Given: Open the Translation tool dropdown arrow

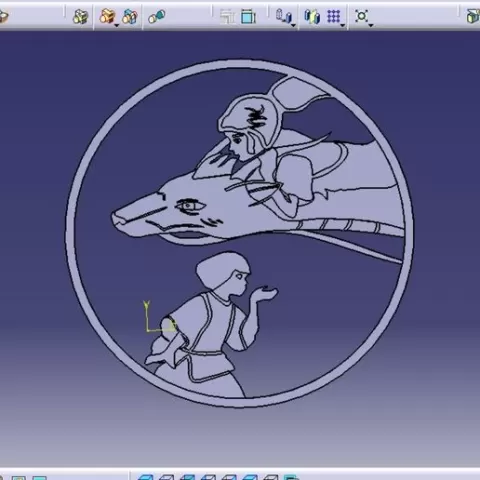Looking at the screenshot, I should (x=293, y=25).
